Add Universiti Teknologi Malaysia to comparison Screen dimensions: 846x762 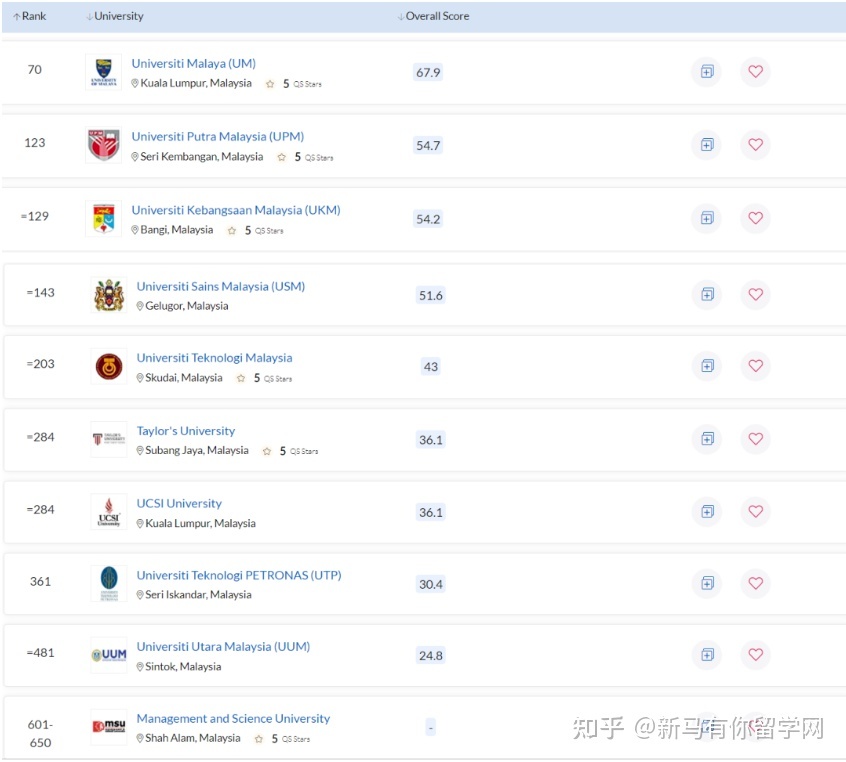[706, 366]
